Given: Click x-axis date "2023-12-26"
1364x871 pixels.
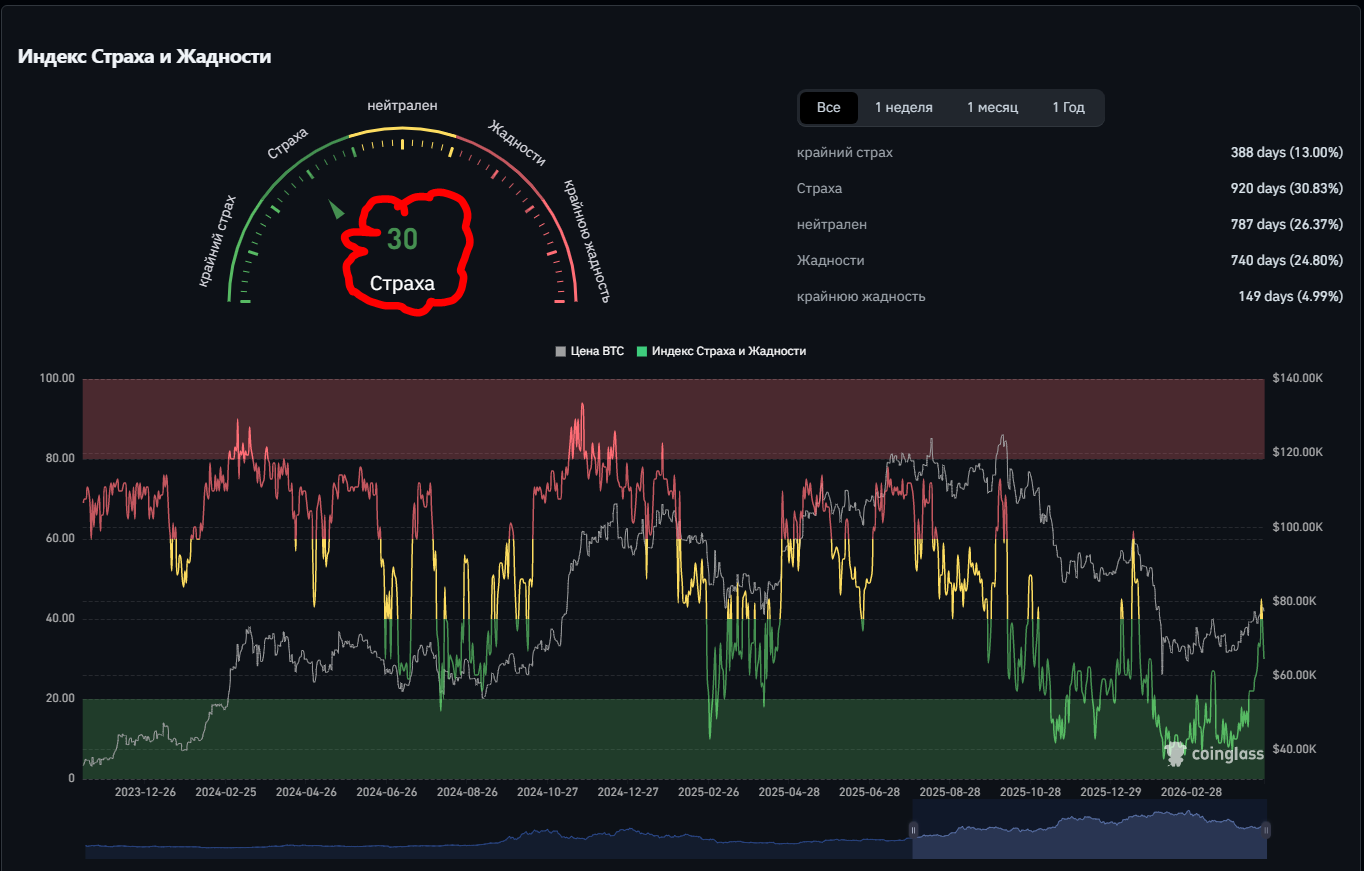Looking at the screenshot, I should tap(145, 791).
